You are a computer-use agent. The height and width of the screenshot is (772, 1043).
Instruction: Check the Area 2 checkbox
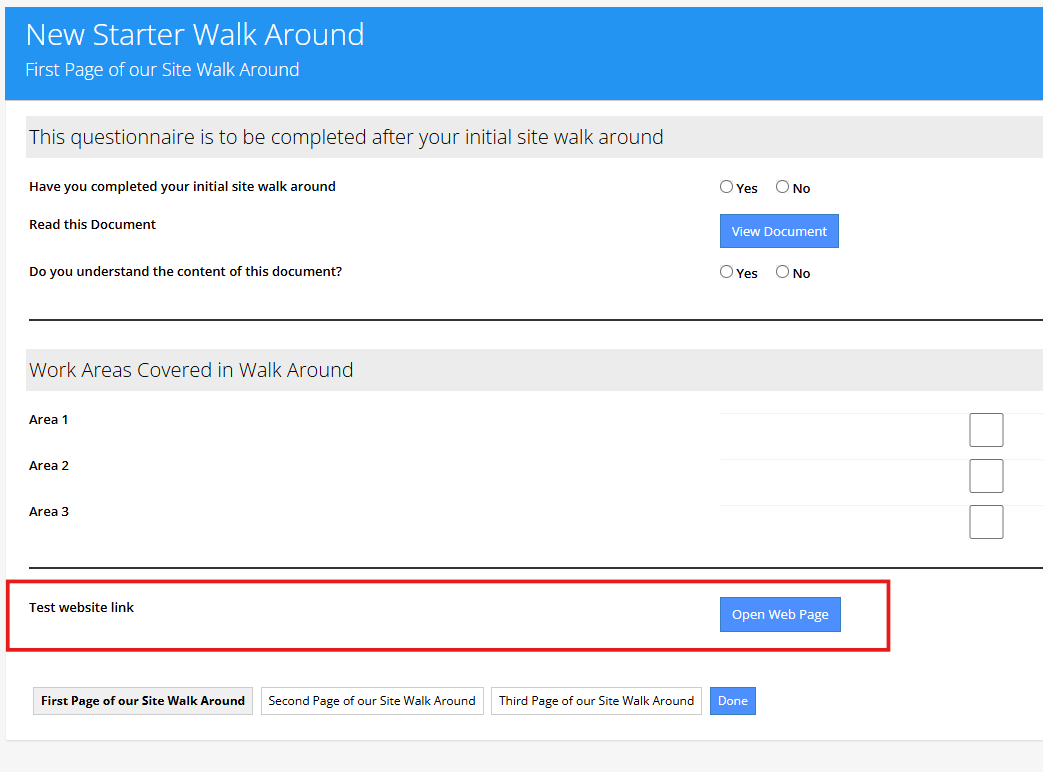point(986,475)
